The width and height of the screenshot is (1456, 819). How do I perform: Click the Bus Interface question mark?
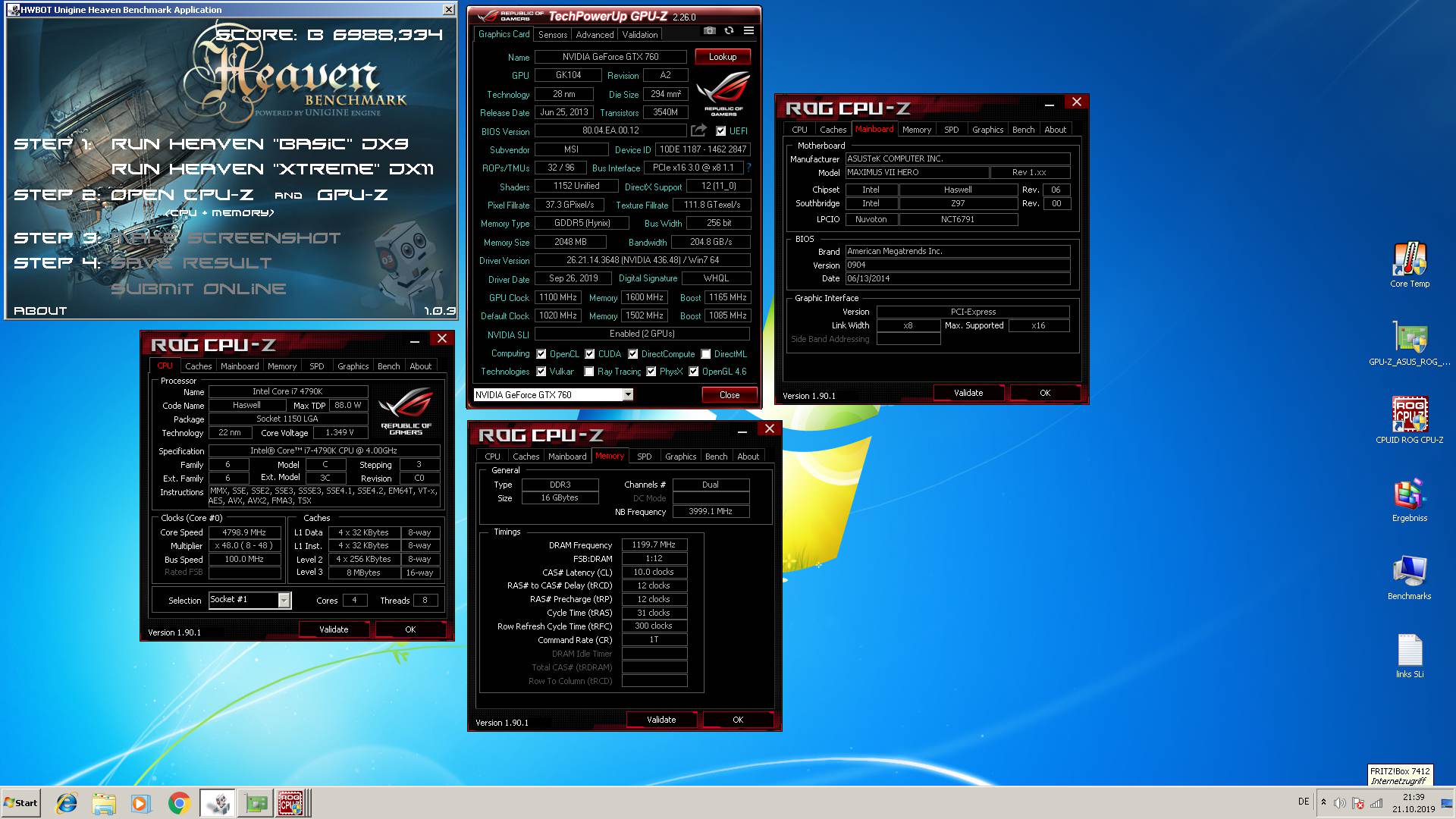click(x=748, y=168)
